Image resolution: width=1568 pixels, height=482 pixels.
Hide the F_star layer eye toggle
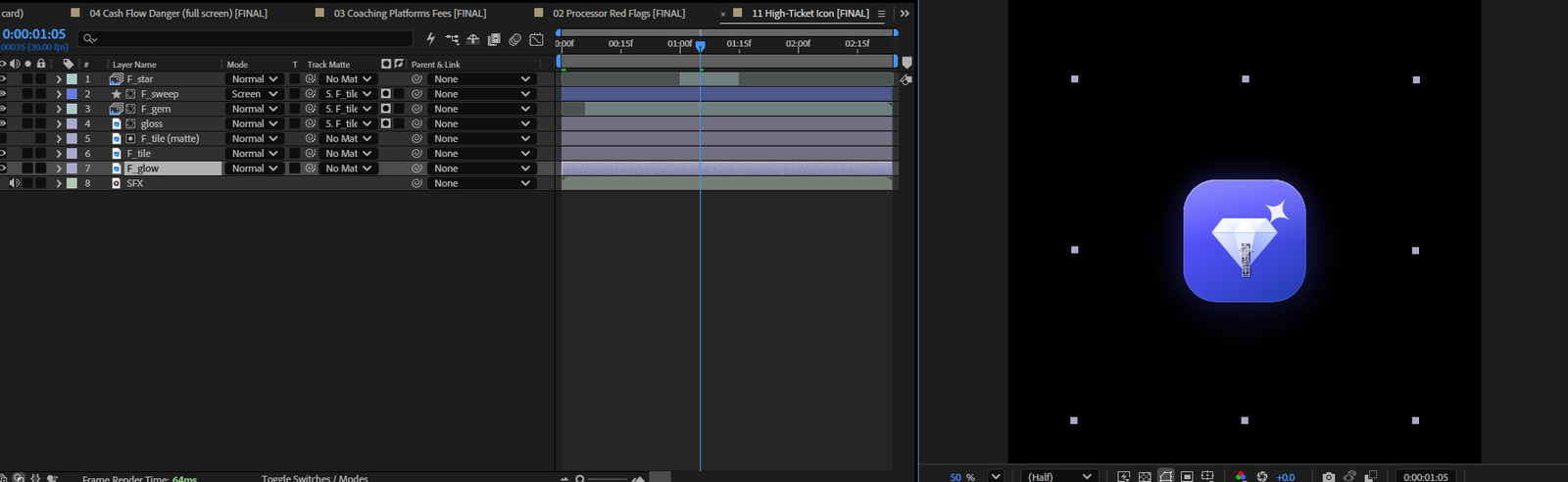[4, 79]
